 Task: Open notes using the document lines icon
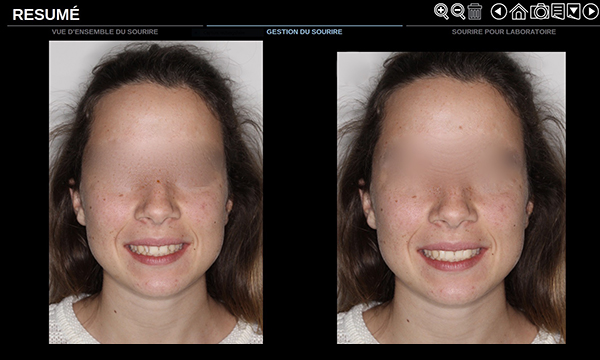558,11
